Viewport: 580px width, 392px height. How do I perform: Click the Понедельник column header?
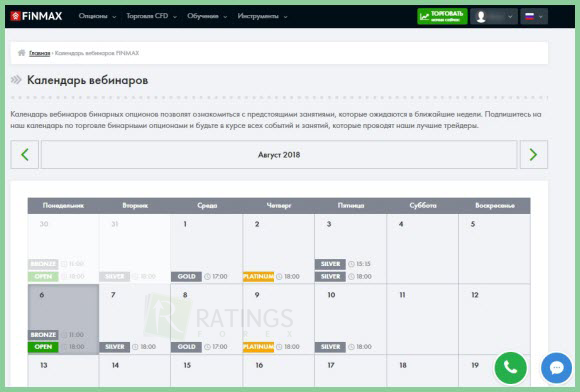coord(63,206)
